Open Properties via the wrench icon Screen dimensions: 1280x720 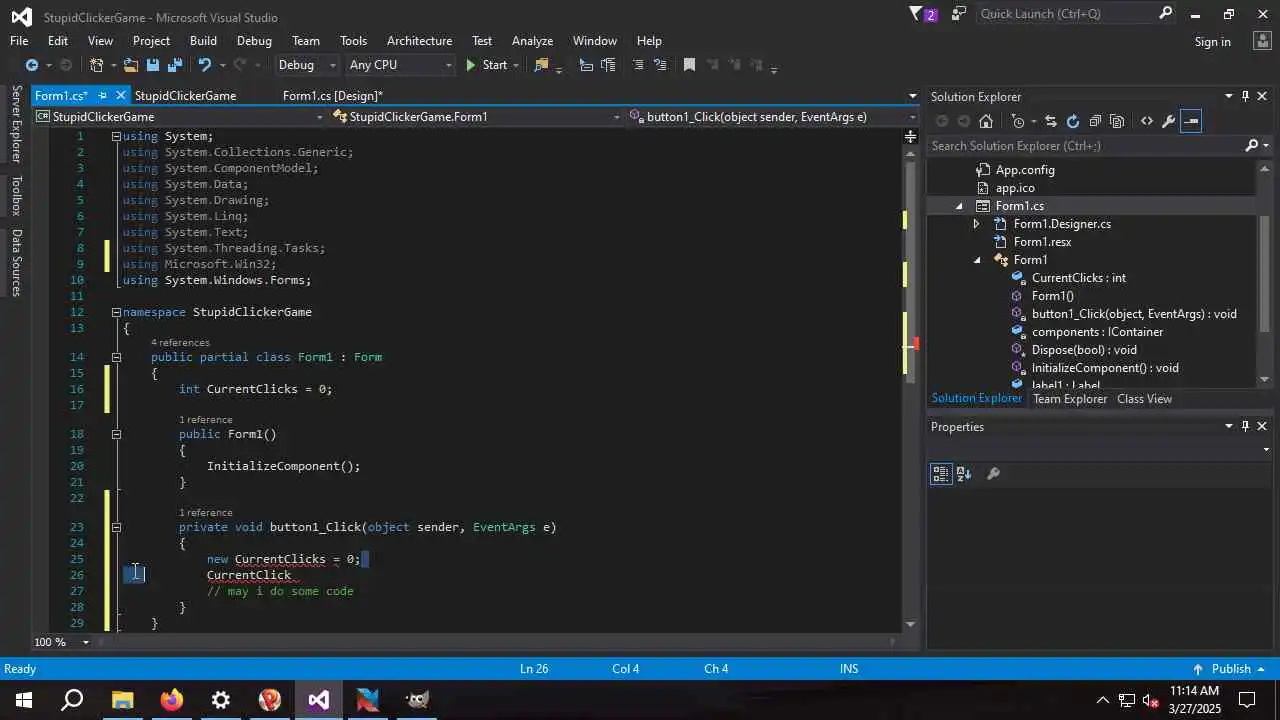[x=1168, y=121]
